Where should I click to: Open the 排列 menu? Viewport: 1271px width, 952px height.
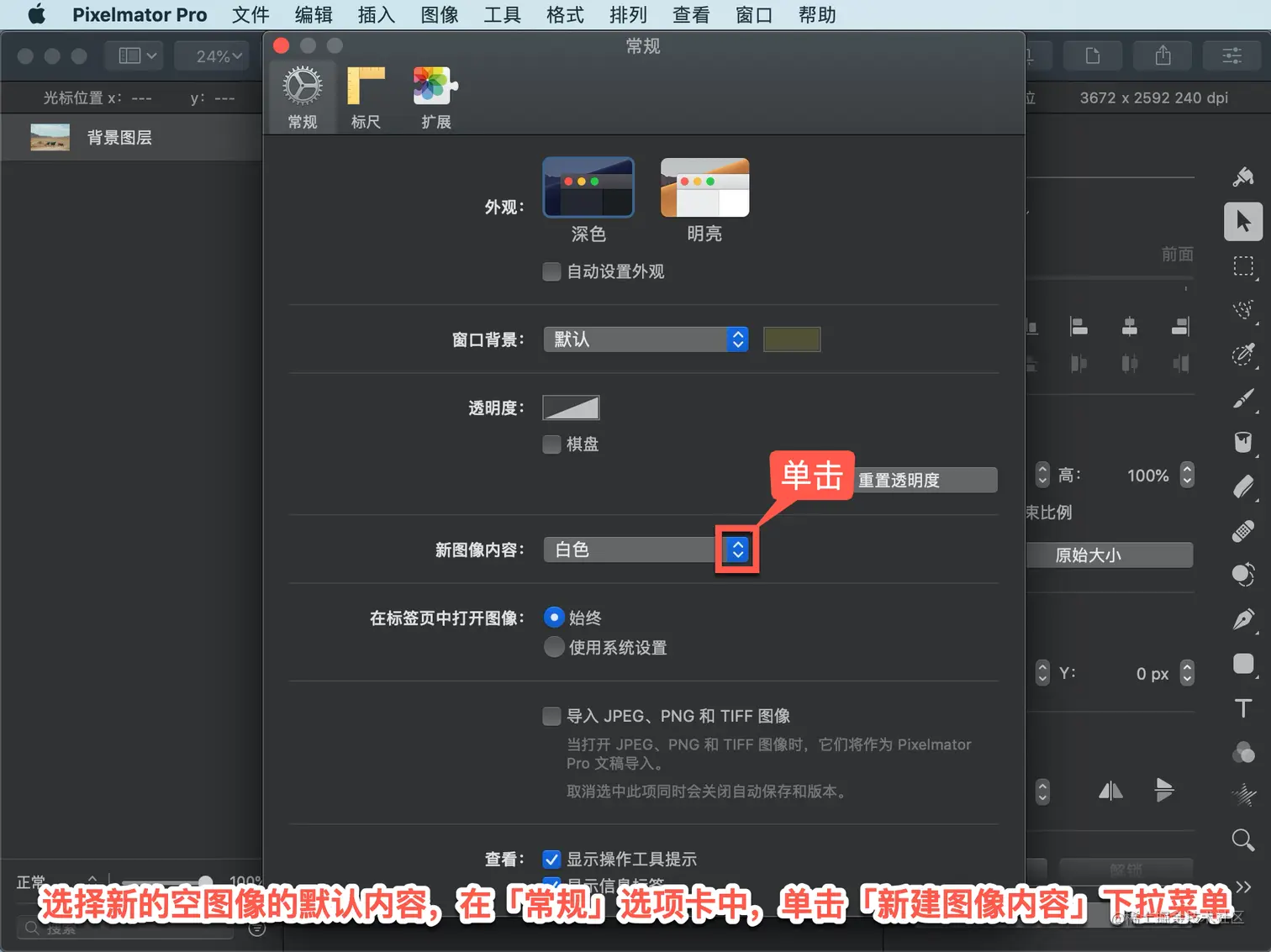[628, 14]
